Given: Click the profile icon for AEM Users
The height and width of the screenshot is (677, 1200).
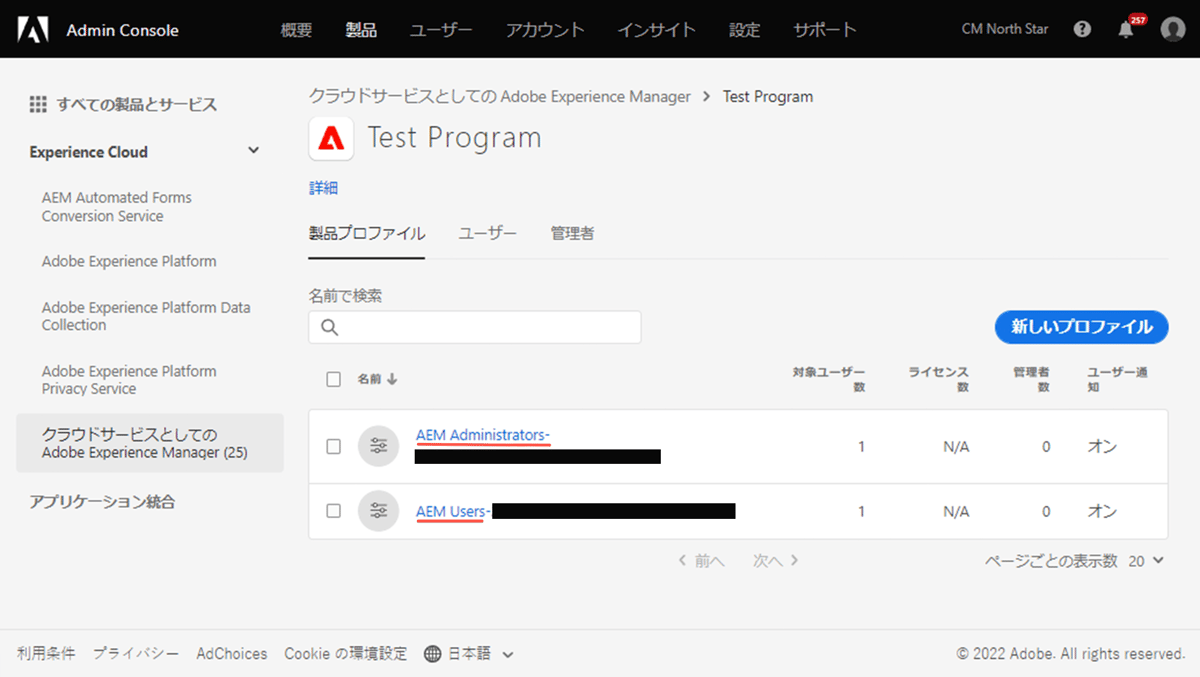Looking at the screenshot, I should (x=378, y=511).
